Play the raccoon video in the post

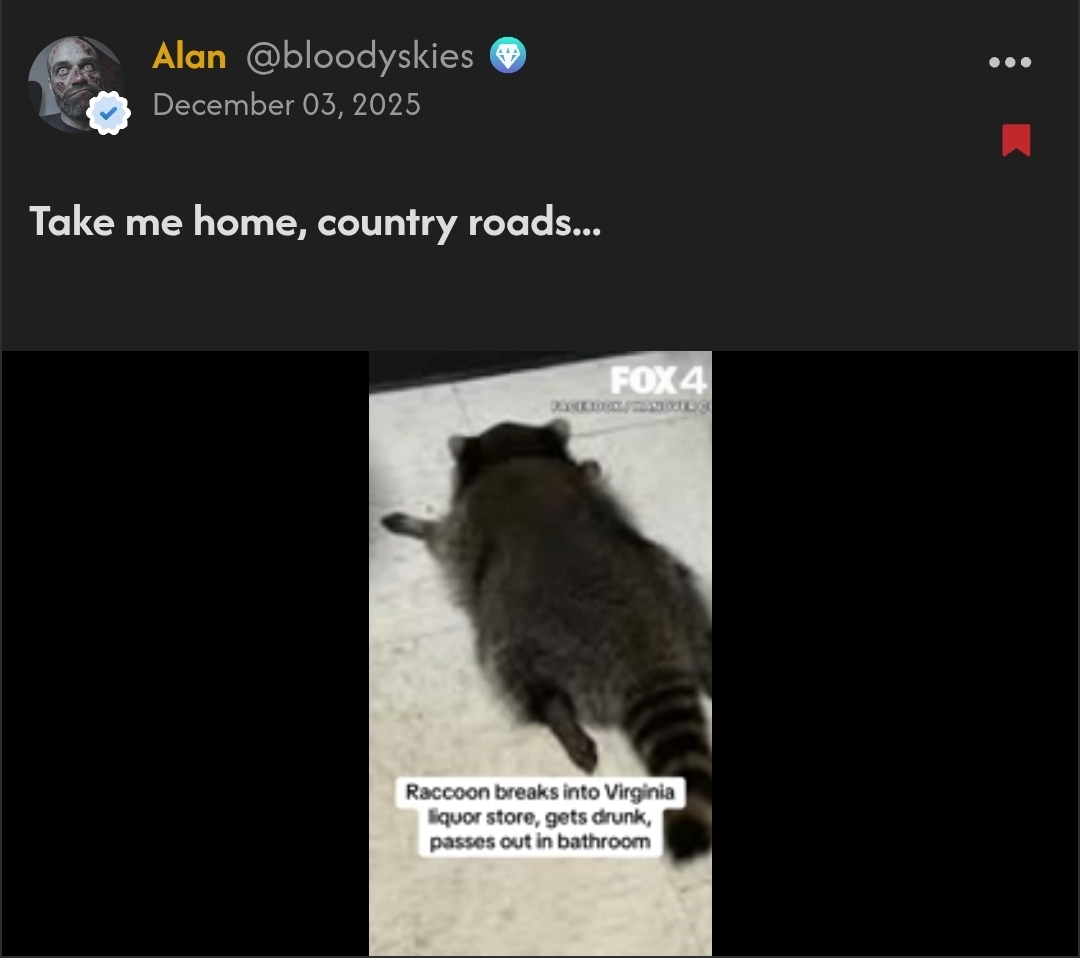tap(540, 653)
